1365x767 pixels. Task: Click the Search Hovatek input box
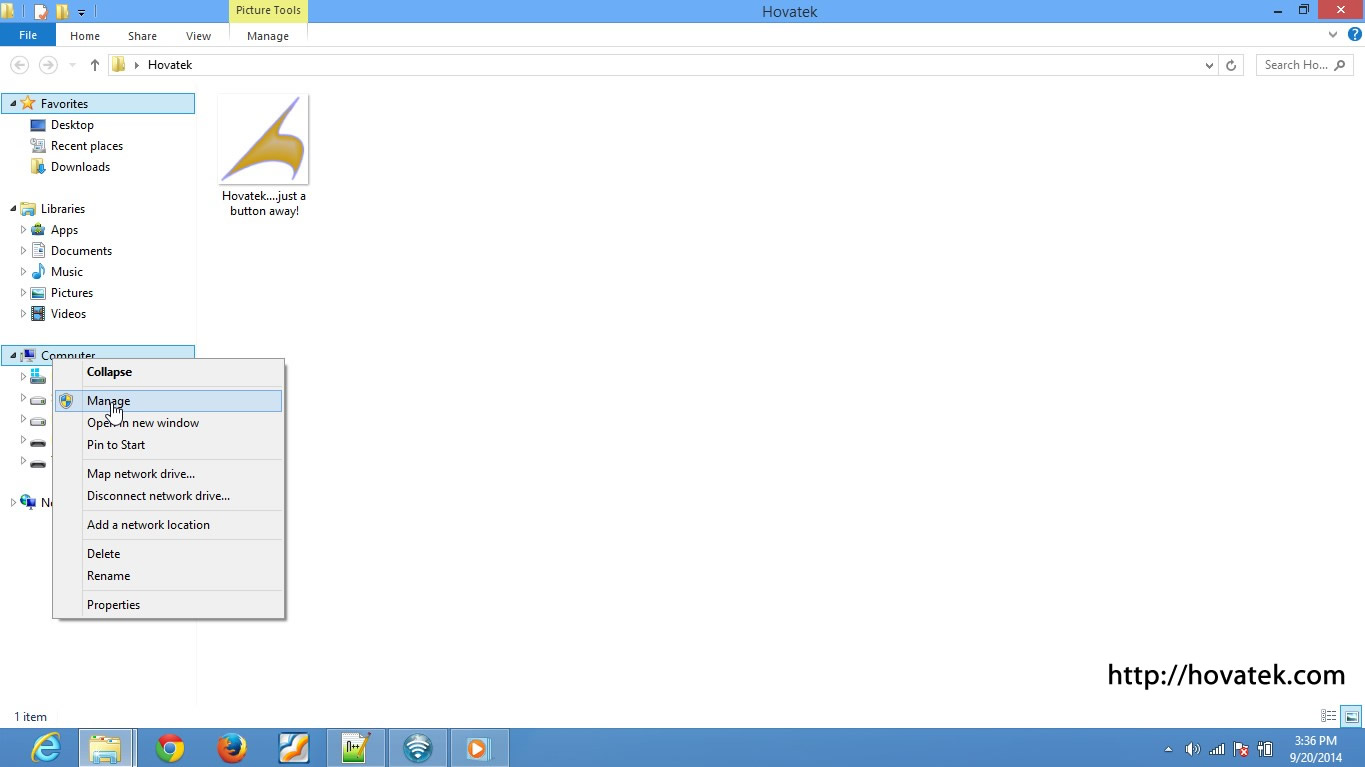(1296, 65)
